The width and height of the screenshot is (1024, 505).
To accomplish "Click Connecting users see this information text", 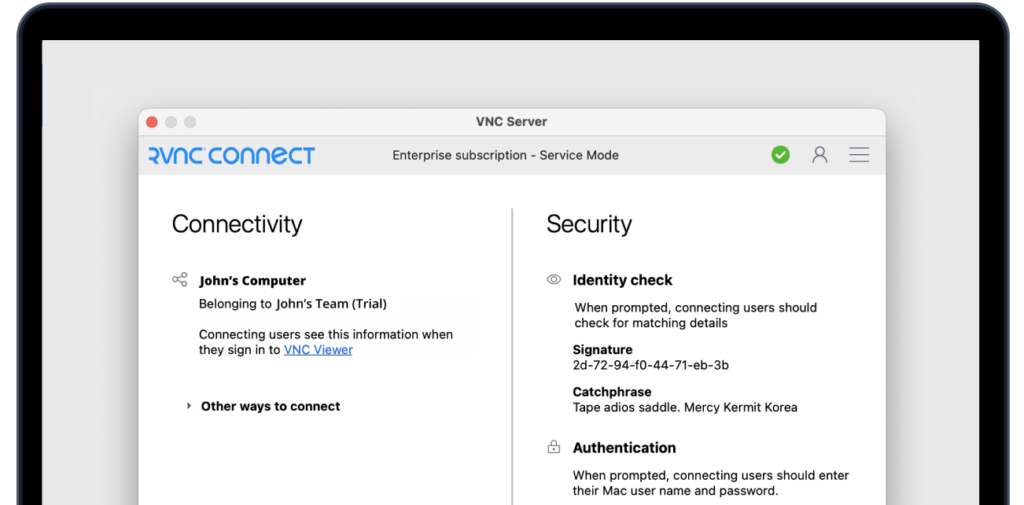I will point(326,342).
